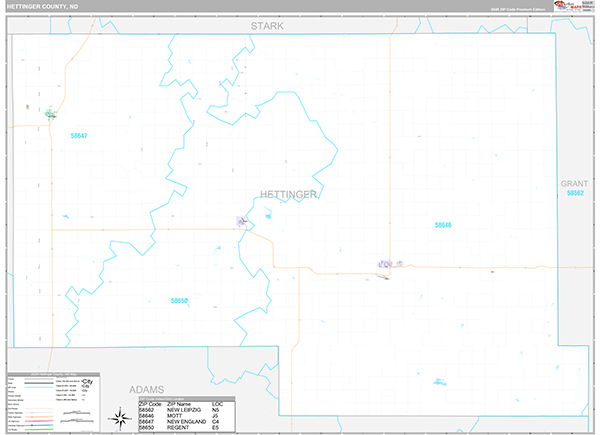Select the GRANT neighboring county label
600x435 pixels.
(x=574, y=184)
